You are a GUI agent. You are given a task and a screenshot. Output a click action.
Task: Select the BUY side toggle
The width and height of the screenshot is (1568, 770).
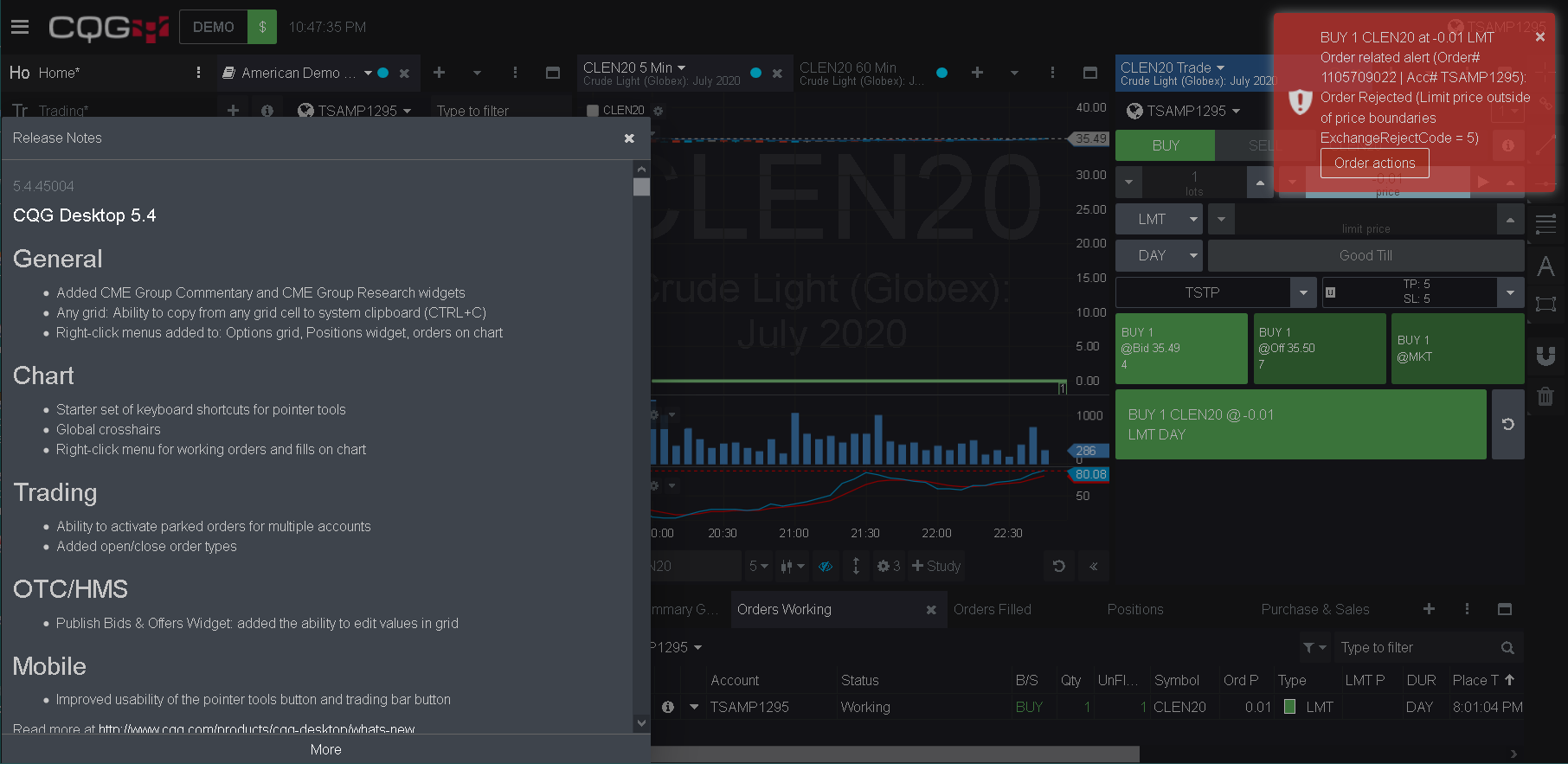pos(1166,145)
